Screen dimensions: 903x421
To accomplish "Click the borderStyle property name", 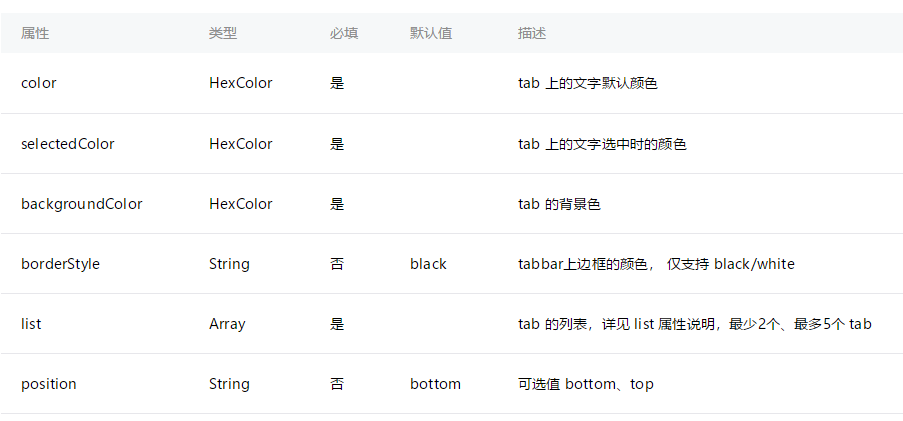I will [x=60, y=264].
